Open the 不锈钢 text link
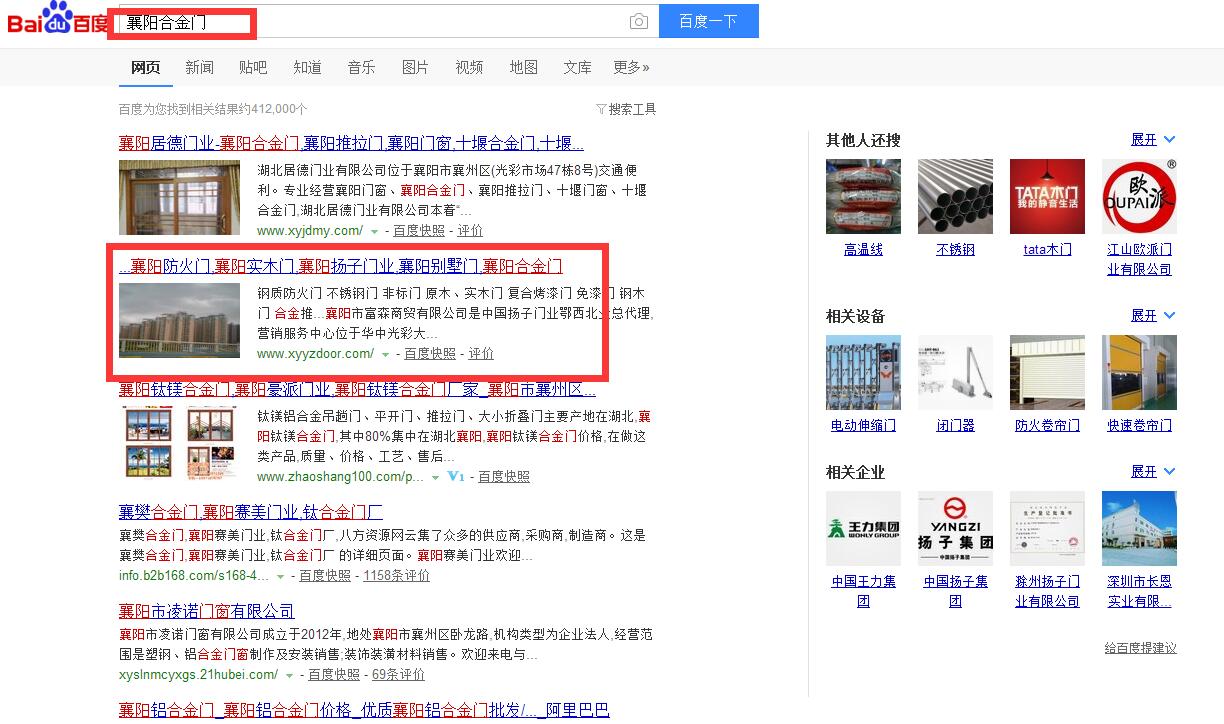 pos(955,250)
